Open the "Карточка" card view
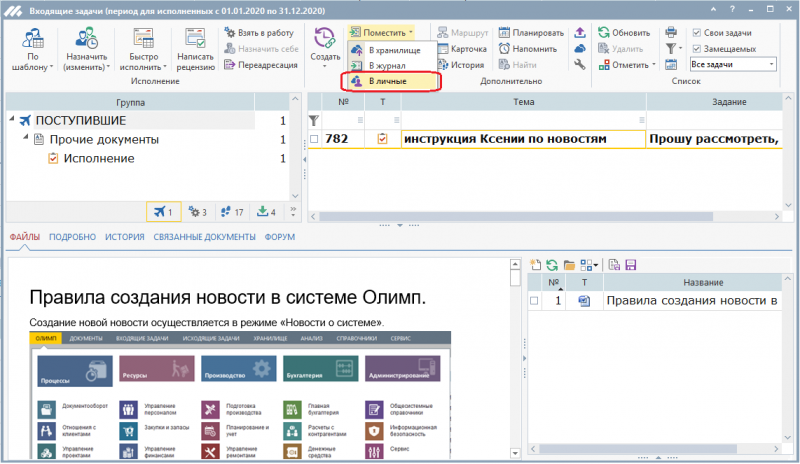 (462, 49)
